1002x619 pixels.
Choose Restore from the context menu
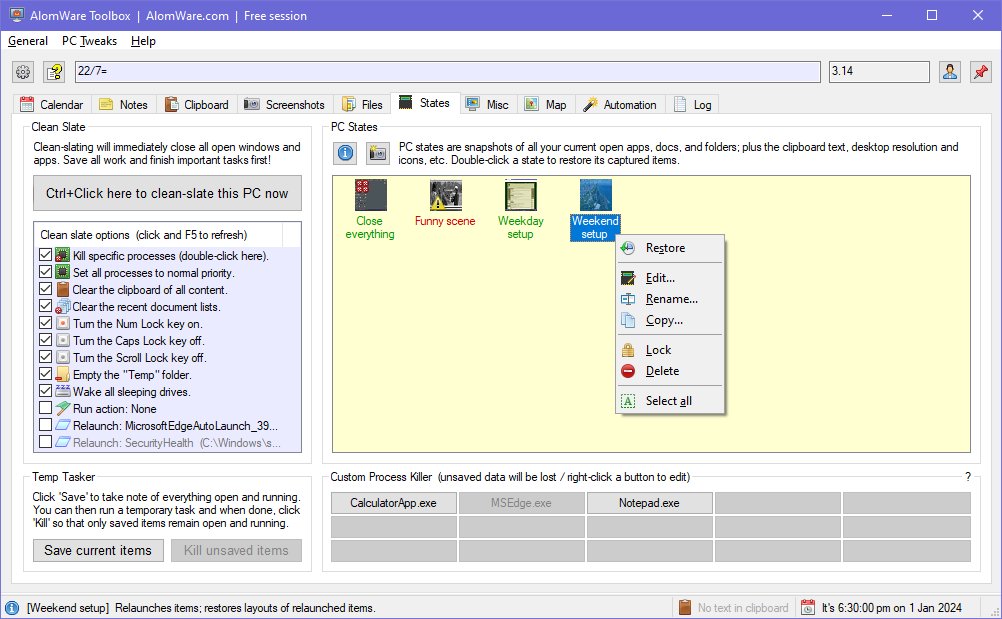[x=665, y=248]
